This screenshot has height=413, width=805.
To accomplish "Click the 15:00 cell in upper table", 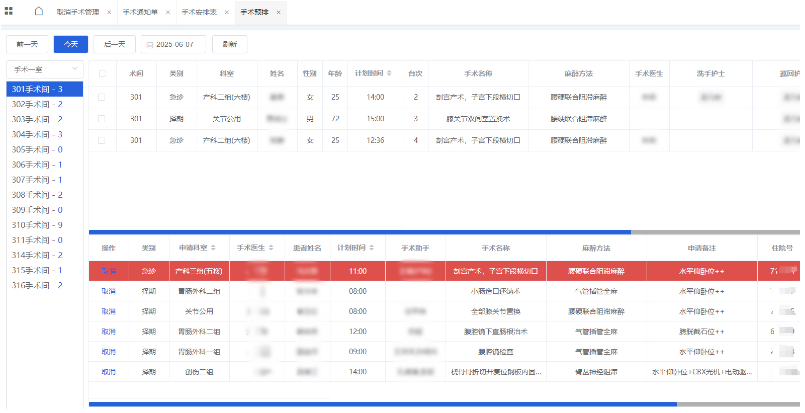I will point(375,119).
